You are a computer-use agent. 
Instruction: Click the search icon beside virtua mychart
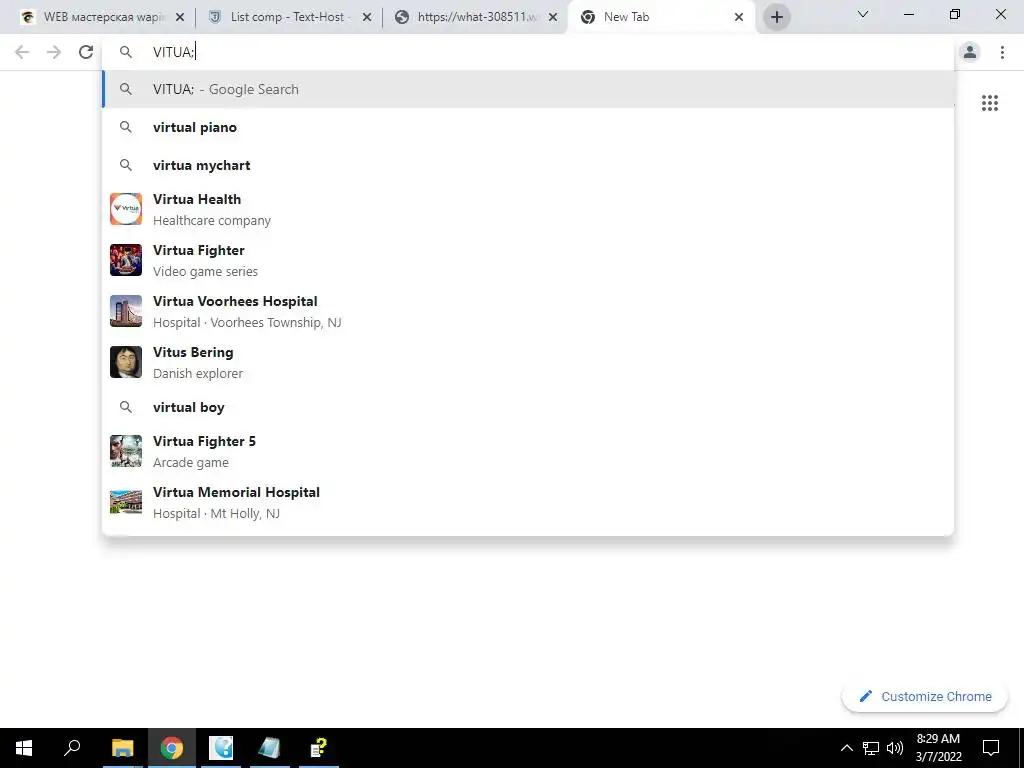click(126, 165)
